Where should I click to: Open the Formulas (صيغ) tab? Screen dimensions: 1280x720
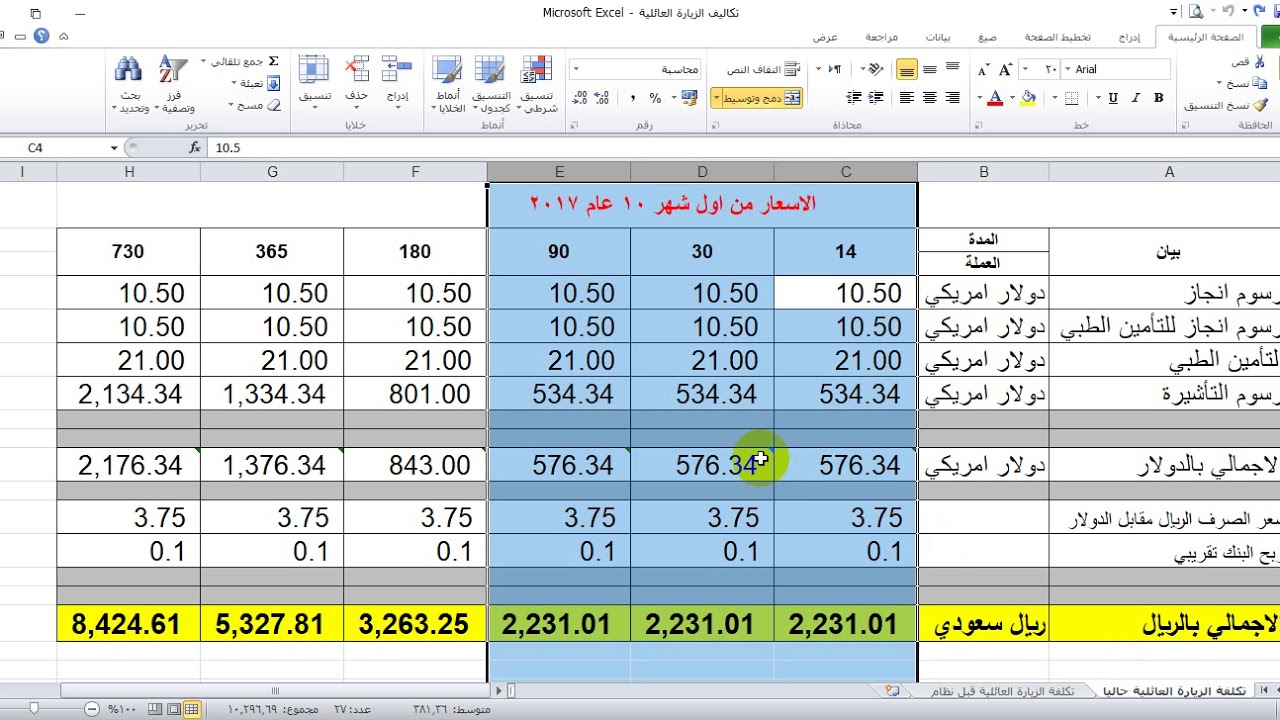coord(987,37)
